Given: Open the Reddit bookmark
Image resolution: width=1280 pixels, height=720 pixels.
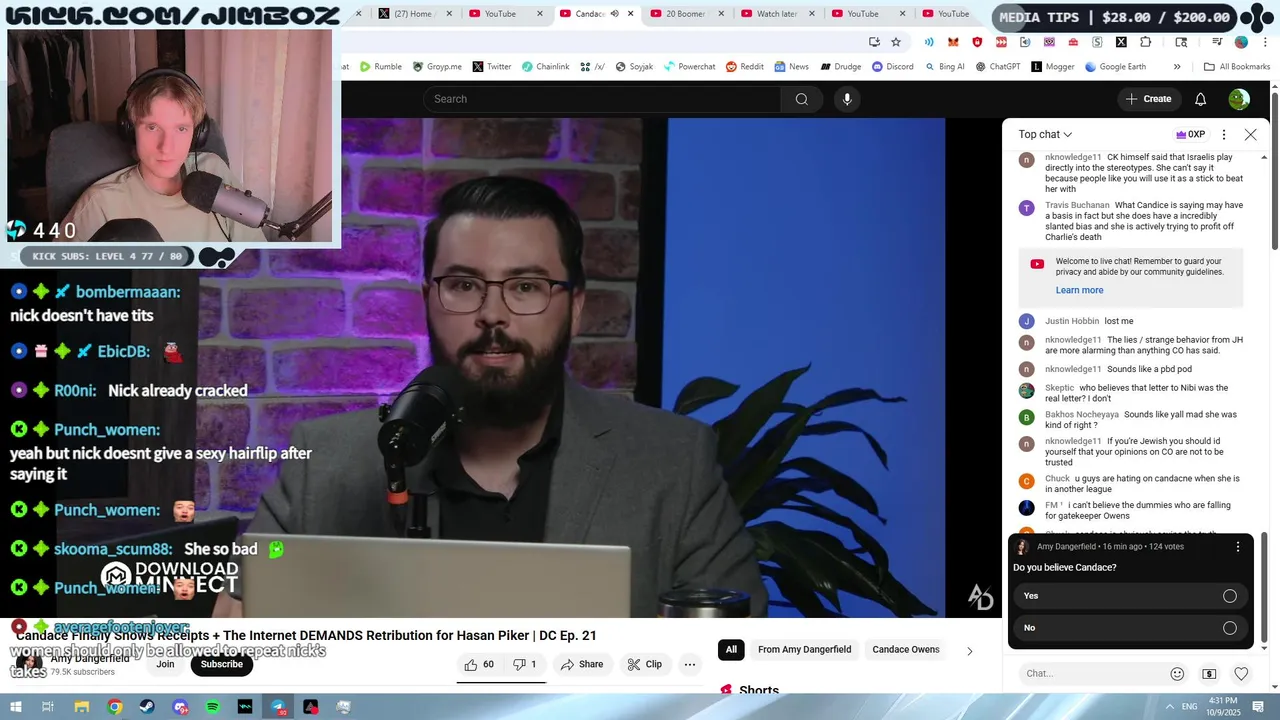Looking at the screenshot, I should 745,67.
